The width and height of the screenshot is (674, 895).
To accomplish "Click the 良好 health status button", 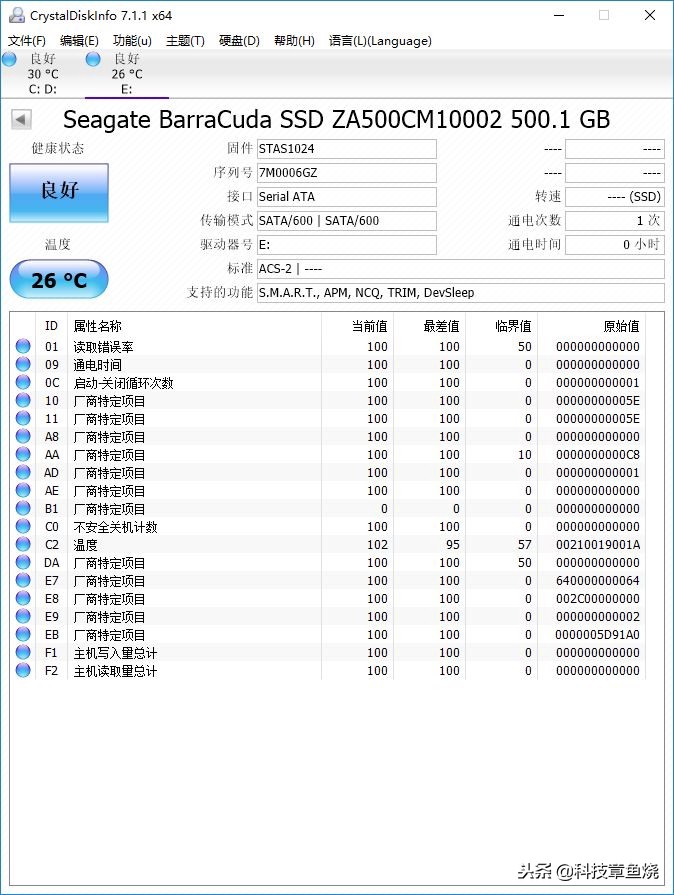I will 59,192.
